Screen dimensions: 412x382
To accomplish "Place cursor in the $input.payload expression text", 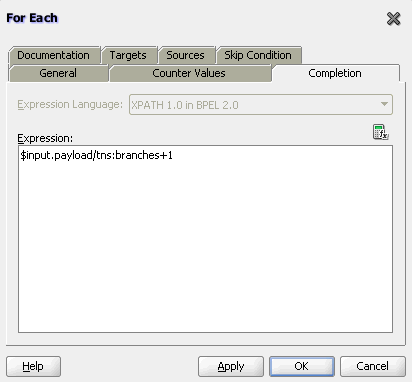I will pyautogui.click(x=97, y=155).
